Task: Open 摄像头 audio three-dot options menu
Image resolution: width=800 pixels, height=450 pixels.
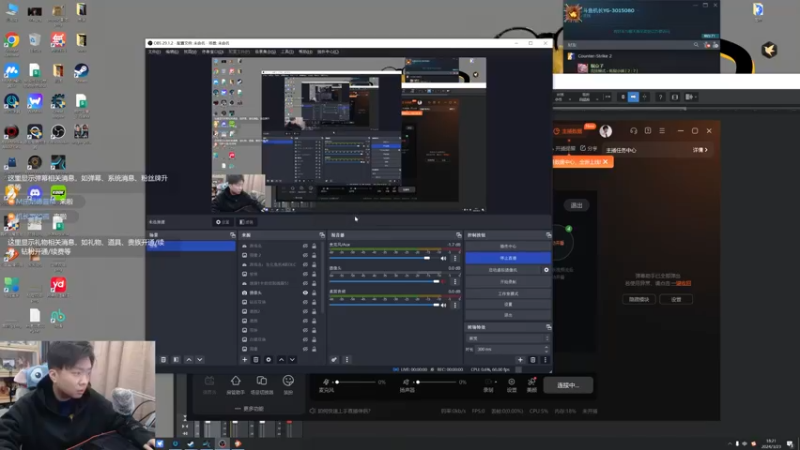Action: point(455,282)
